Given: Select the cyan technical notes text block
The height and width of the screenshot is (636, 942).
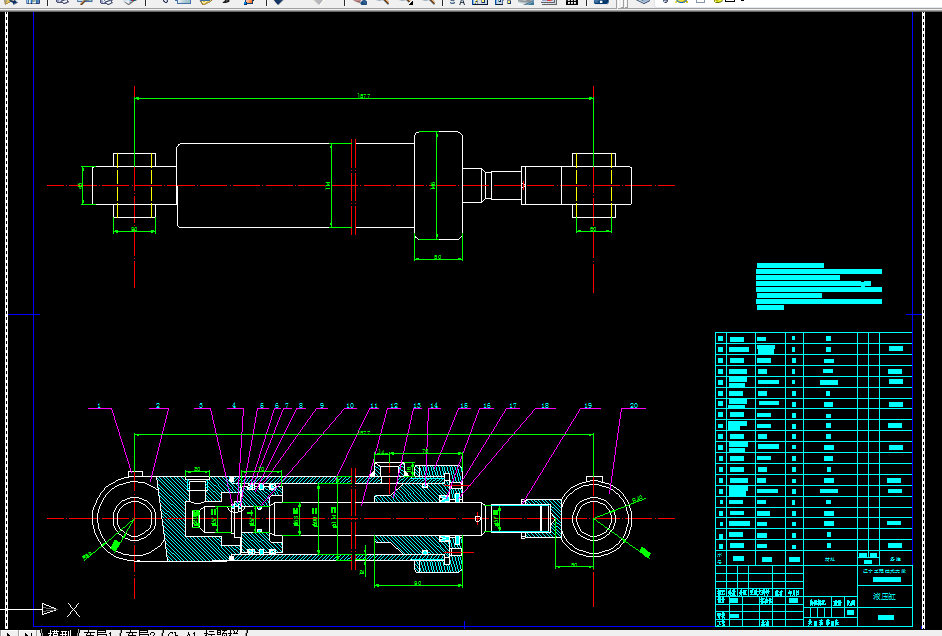Looking at the screenshot, I should click(x=819, y=286).
